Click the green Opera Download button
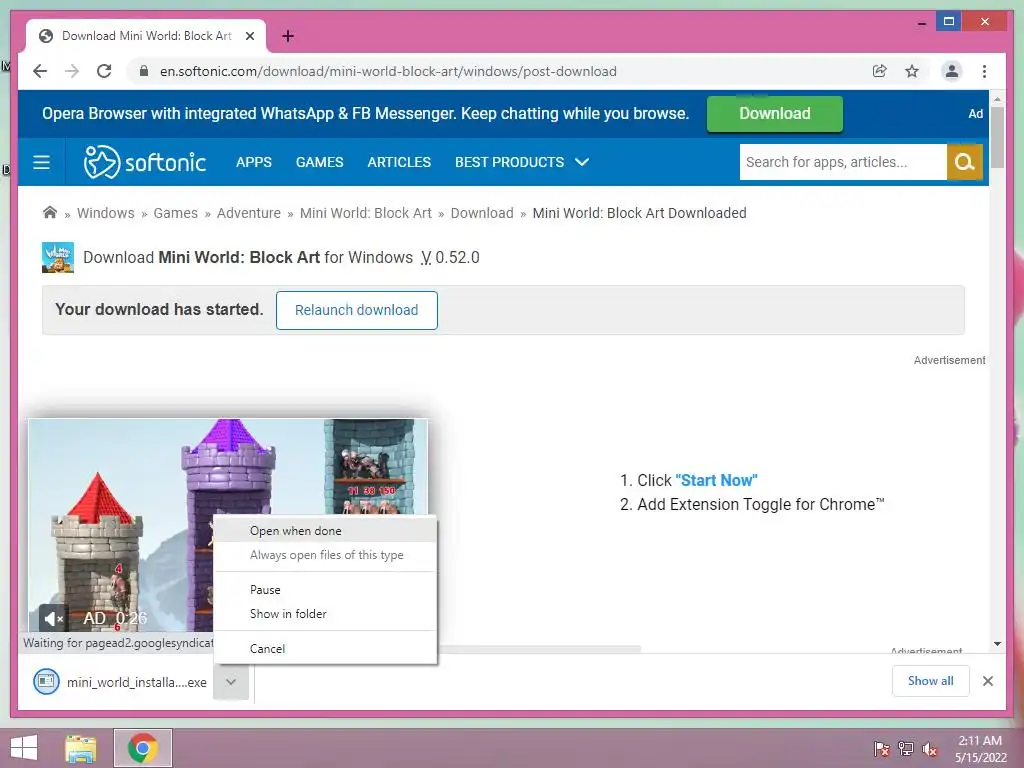Image resolution: width=1024 pixels, height=768 pixels. coord(775,114)
